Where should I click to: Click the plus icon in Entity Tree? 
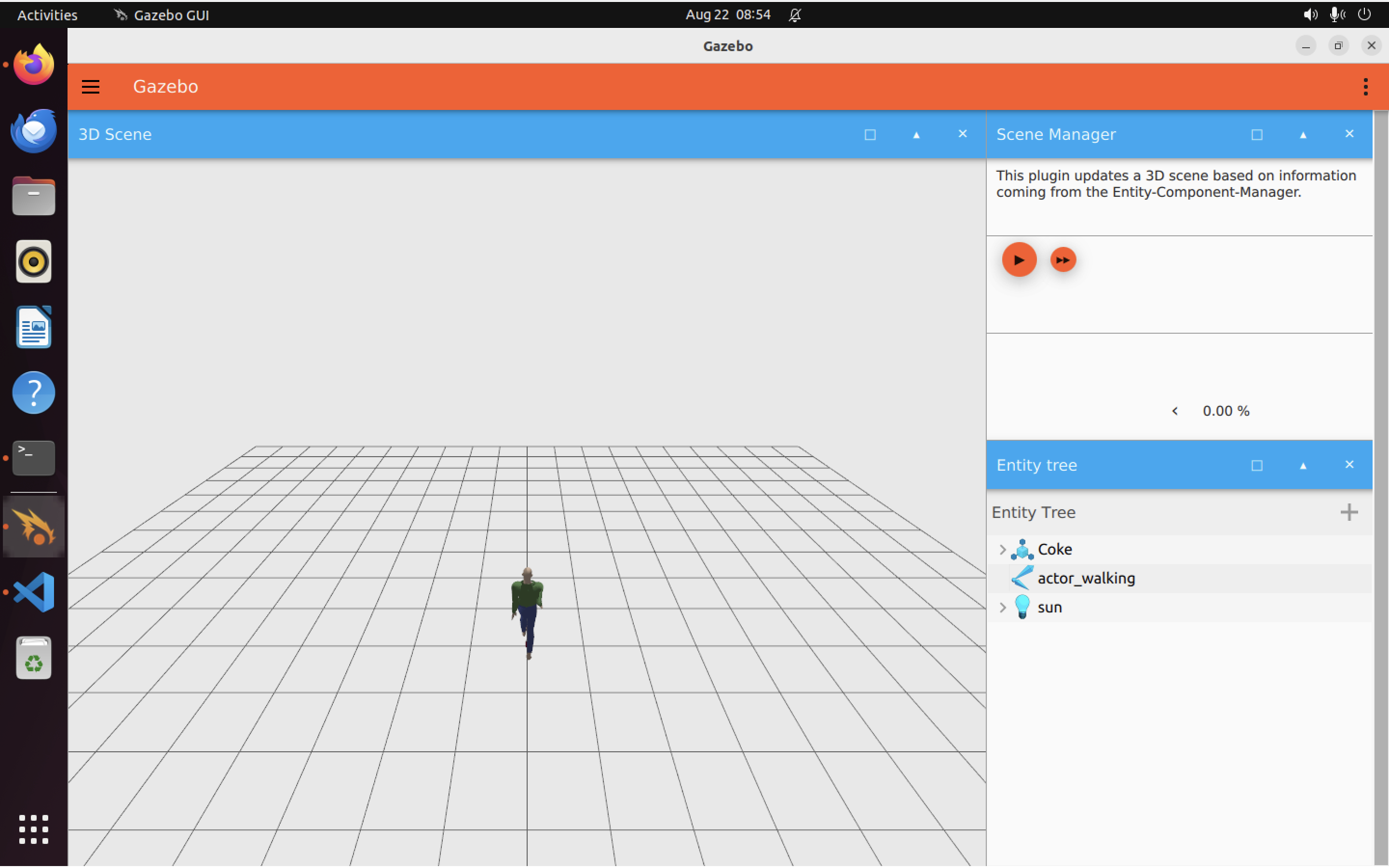[1348, 512]
